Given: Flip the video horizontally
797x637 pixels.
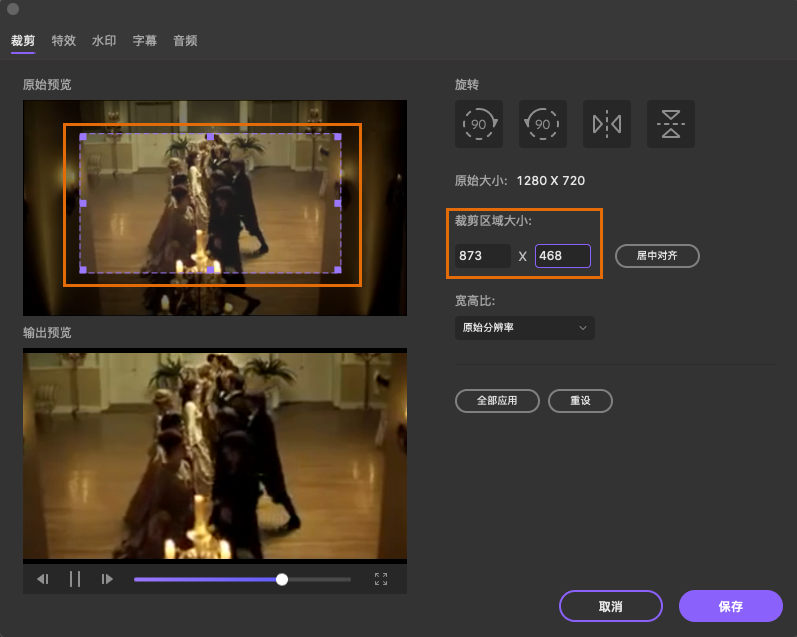Looking at the screenshot, I should (x=607, y=124).
